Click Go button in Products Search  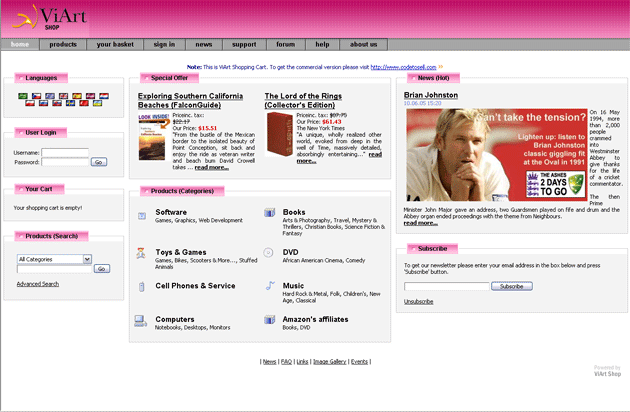(102, 269)
